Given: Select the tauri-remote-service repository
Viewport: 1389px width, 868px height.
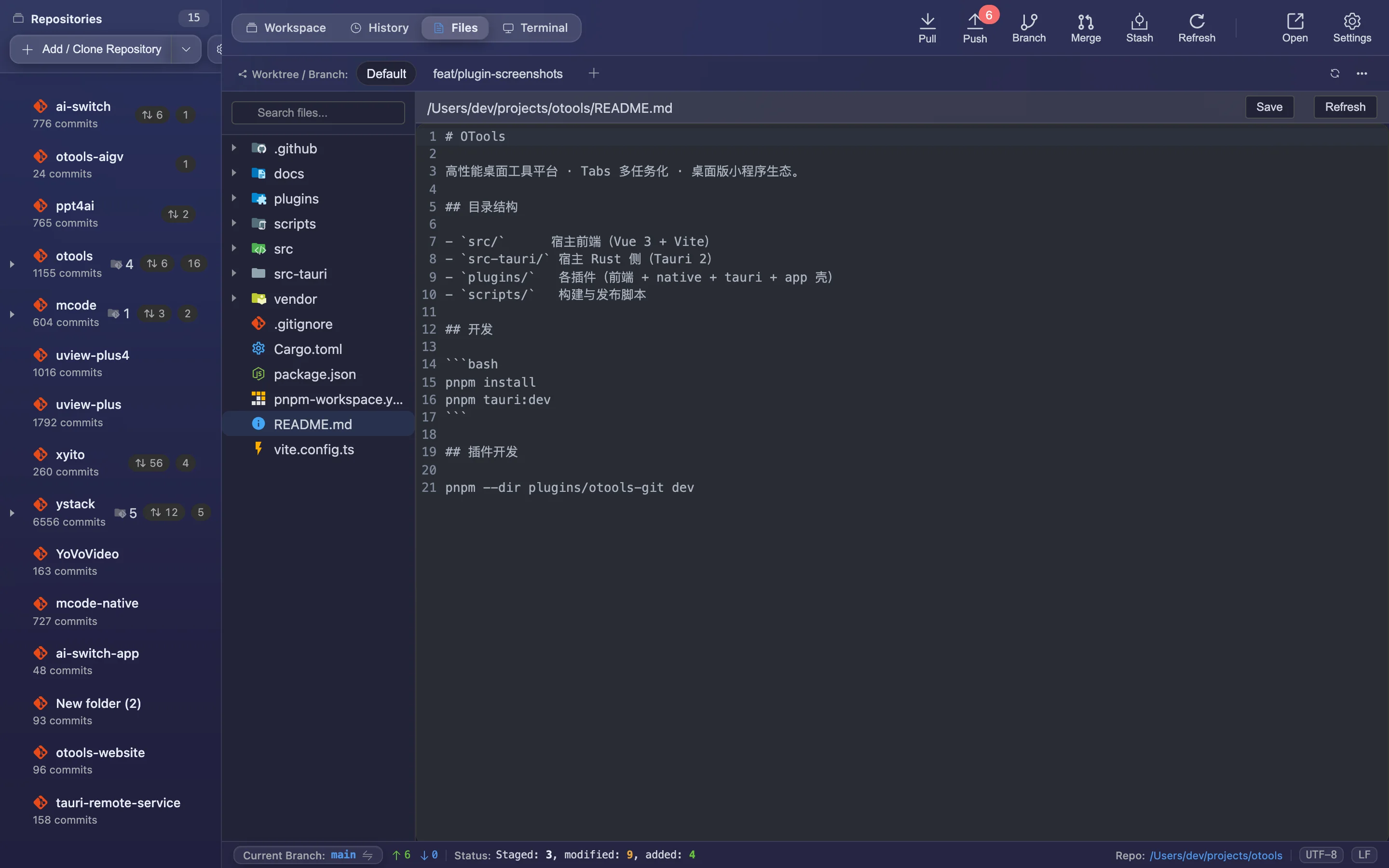Looking at the screenshot, I should [x=110, y=811].
